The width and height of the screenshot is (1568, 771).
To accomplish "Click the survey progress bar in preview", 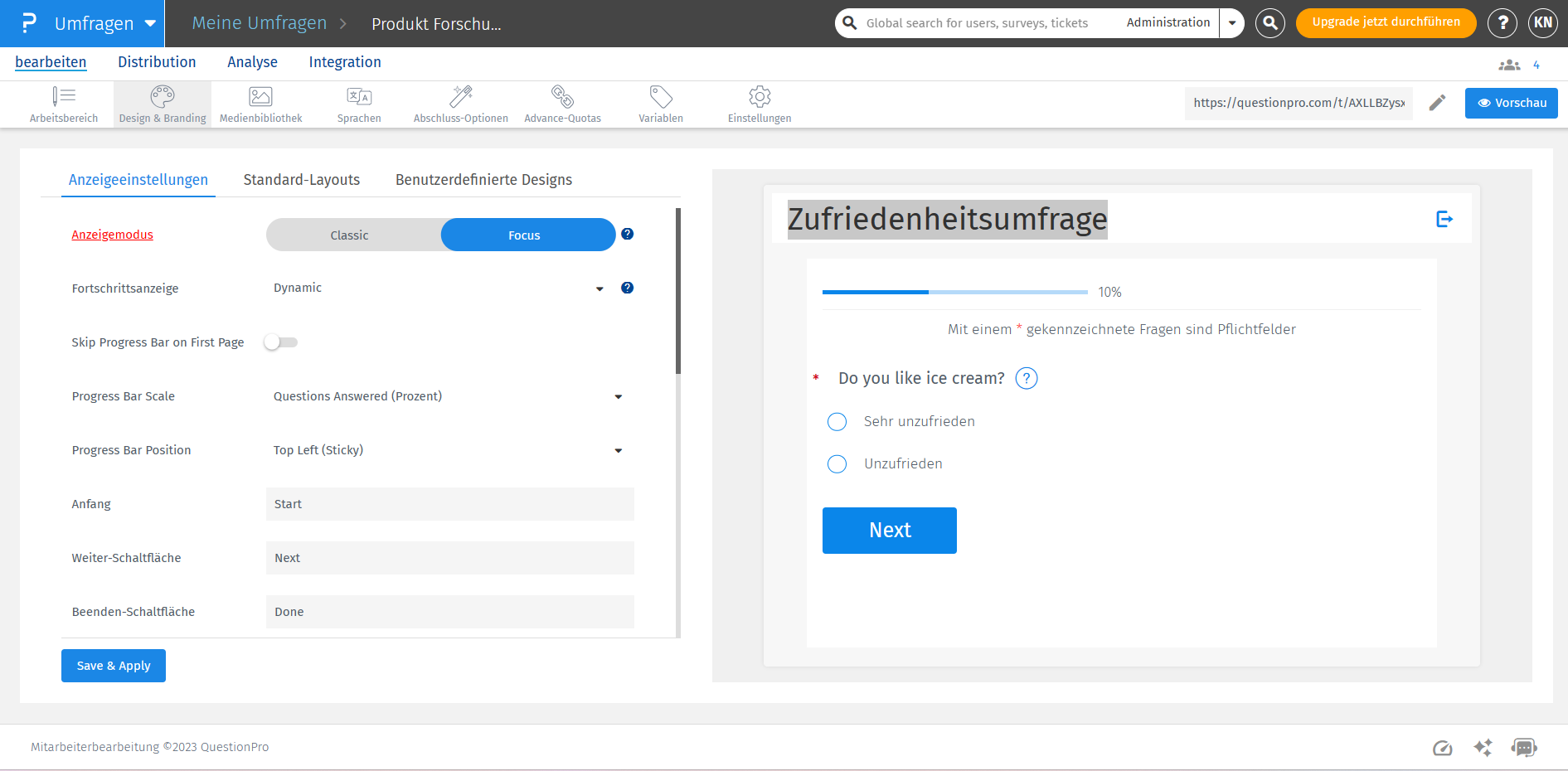I will point(954,292).
